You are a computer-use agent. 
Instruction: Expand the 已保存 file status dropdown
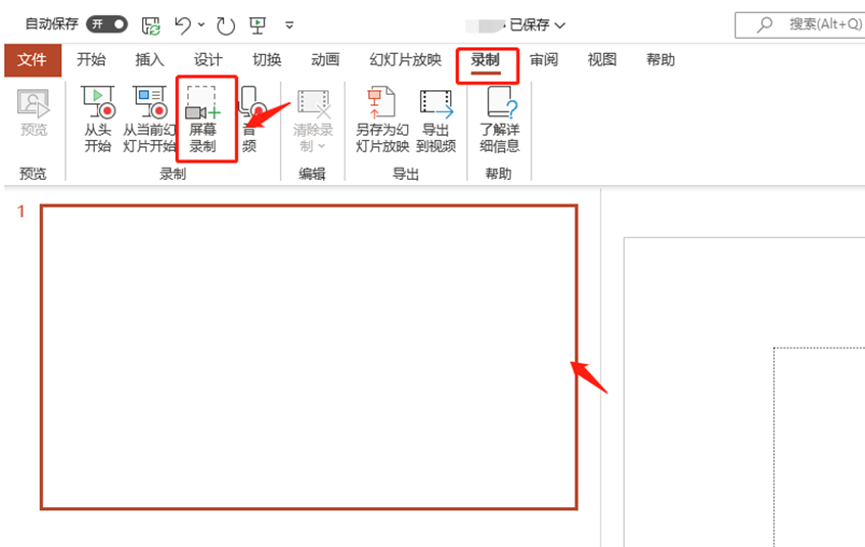coord(537,25)
